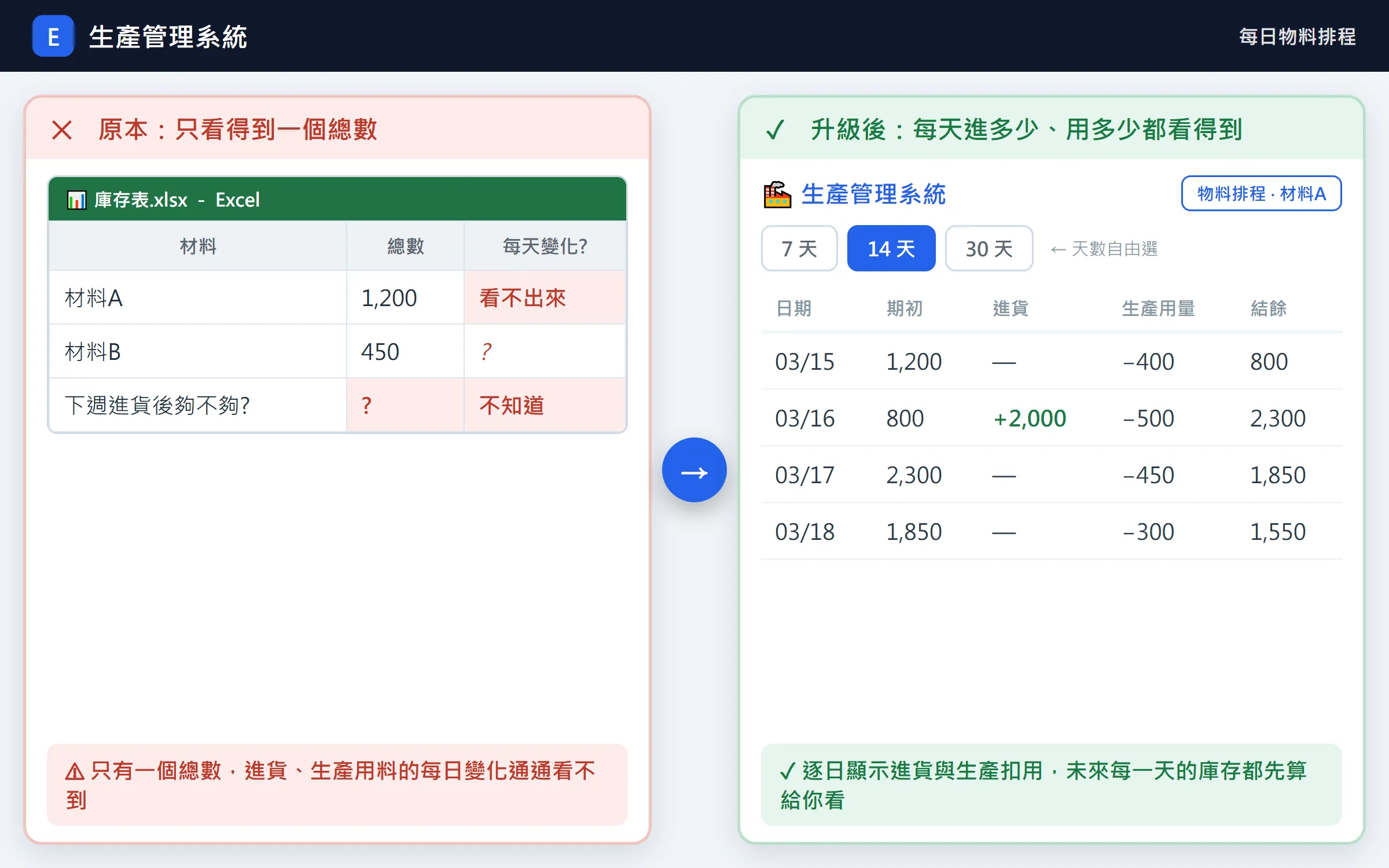Select the 03/17 date row
The image size is (1389, 868).
(1051, 475)
